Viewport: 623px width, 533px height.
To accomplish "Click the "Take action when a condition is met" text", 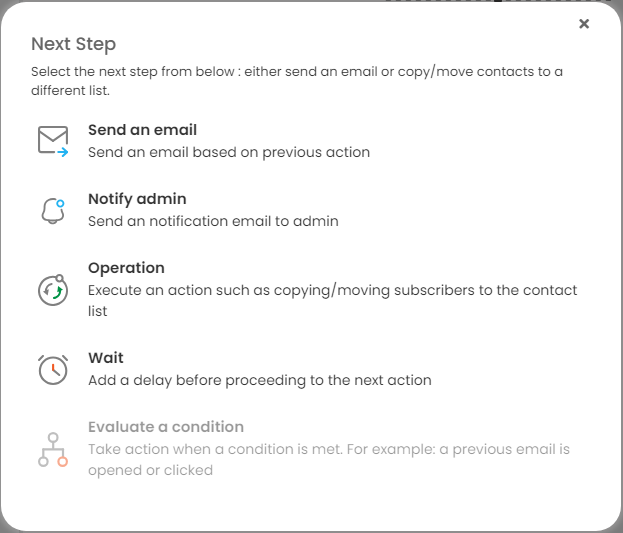I will [x=329, y=459].
